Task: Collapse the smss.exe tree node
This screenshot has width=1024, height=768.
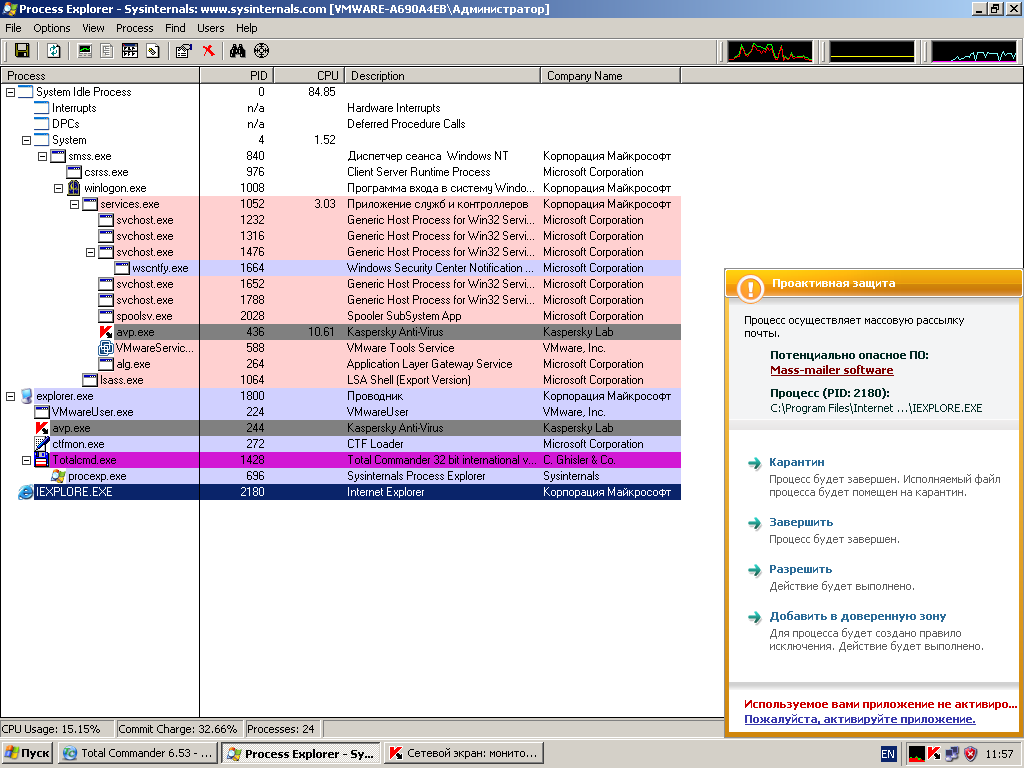Action: coord(42,156)
